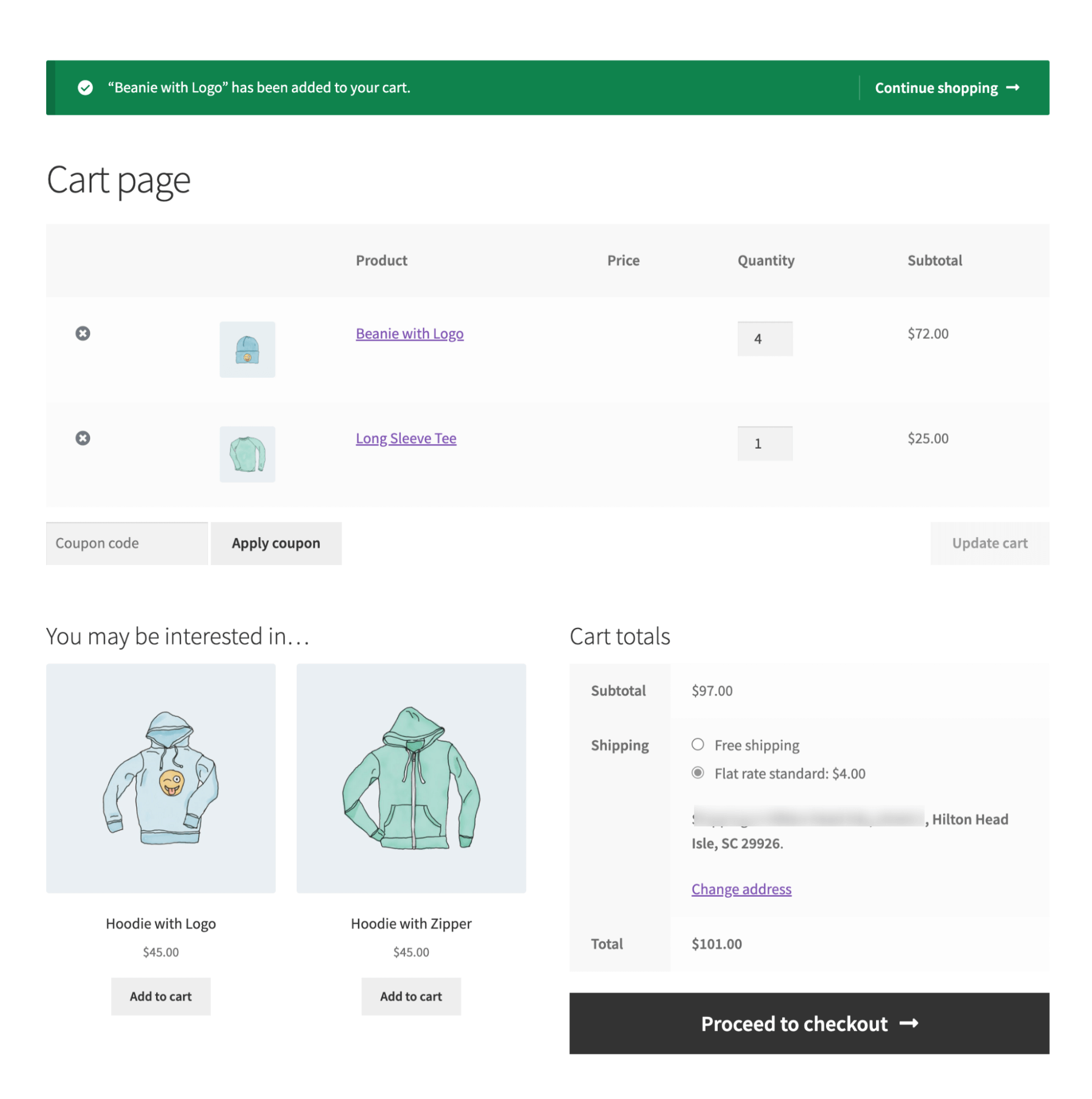Viewport: 1092px width, 1099px height.
Task: Remove Beanie with Logo from cart
Action: click(83, 334)
